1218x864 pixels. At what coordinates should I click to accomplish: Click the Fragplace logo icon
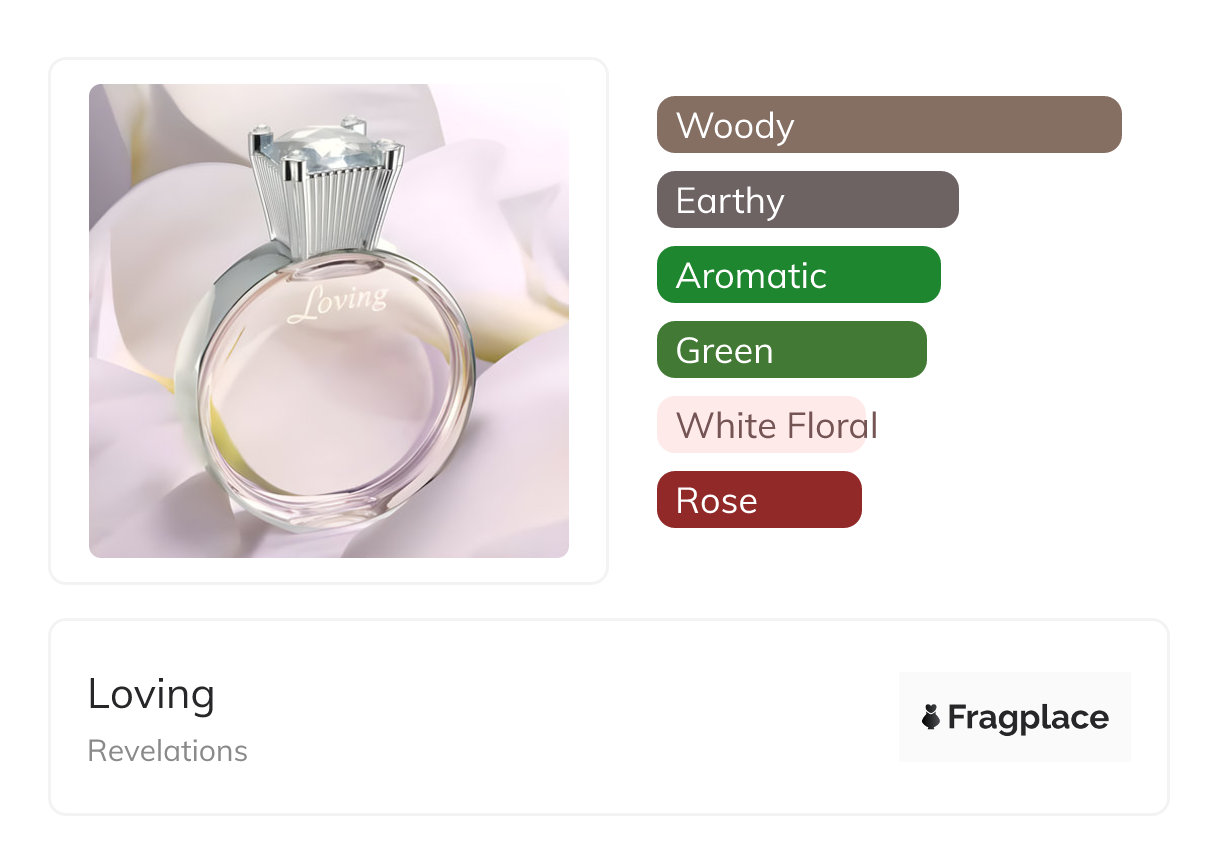tap(931, 717)
